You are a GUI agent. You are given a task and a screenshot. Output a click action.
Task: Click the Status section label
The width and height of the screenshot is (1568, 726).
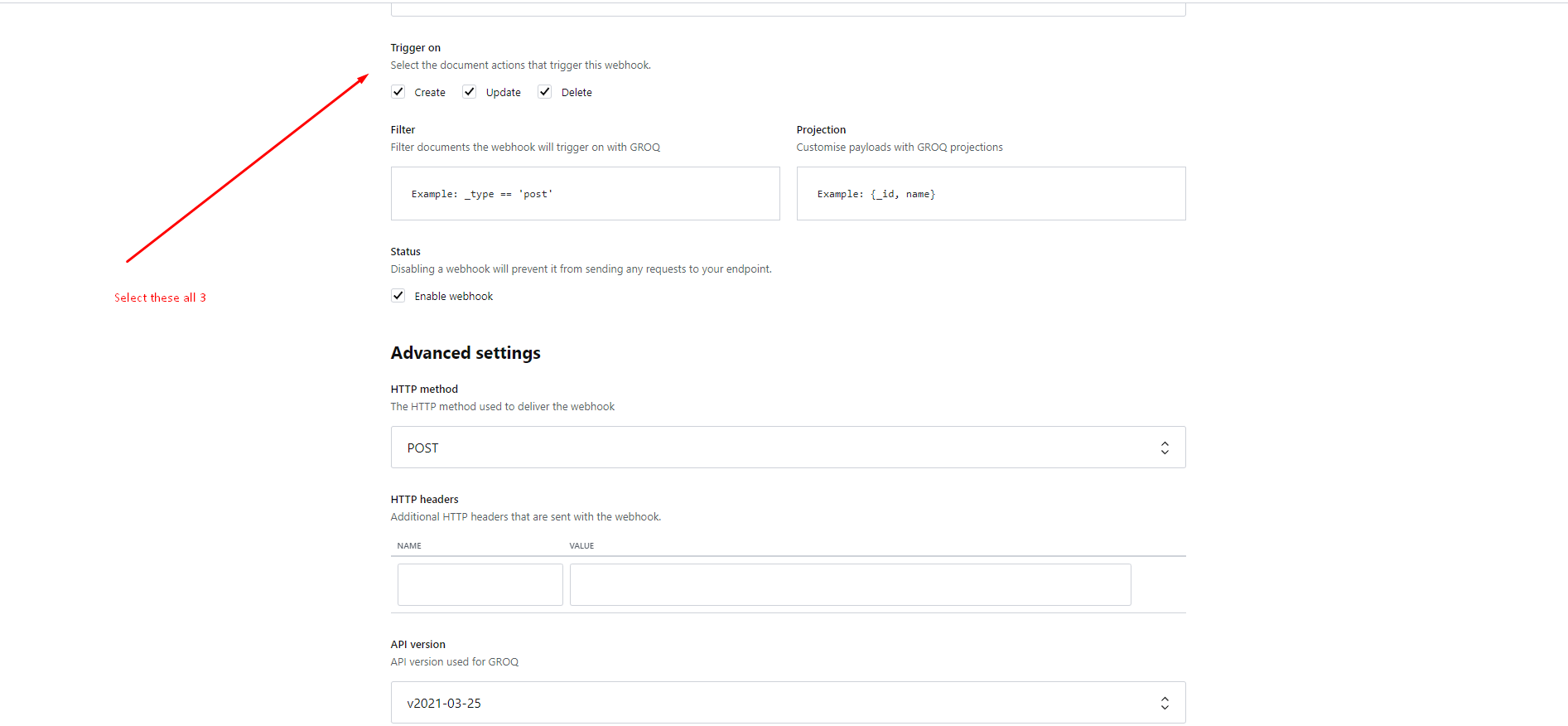point(406,252)
